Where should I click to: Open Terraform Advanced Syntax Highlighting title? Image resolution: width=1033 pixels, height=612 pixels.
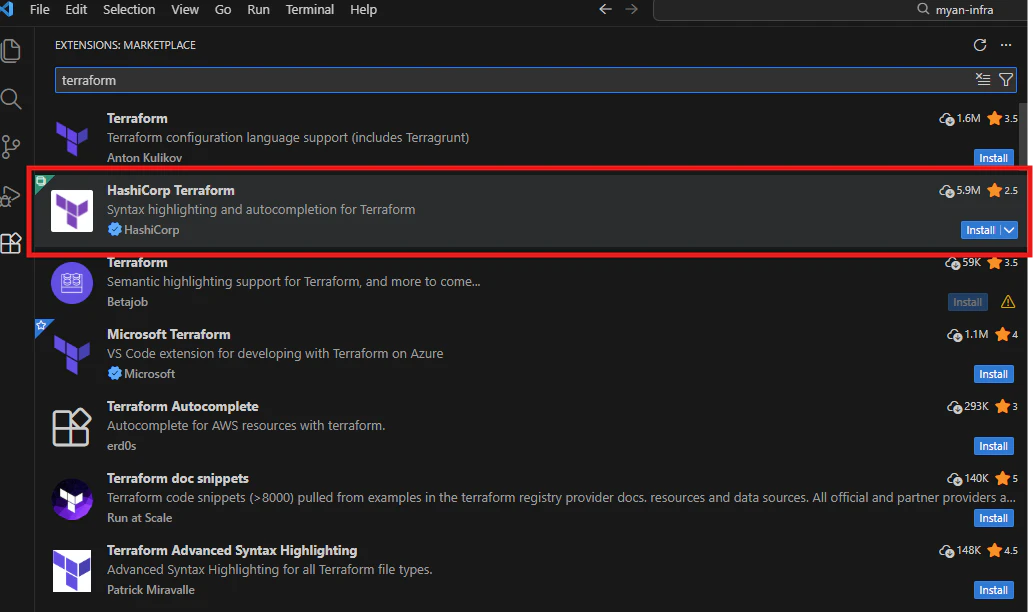point(232,550)
